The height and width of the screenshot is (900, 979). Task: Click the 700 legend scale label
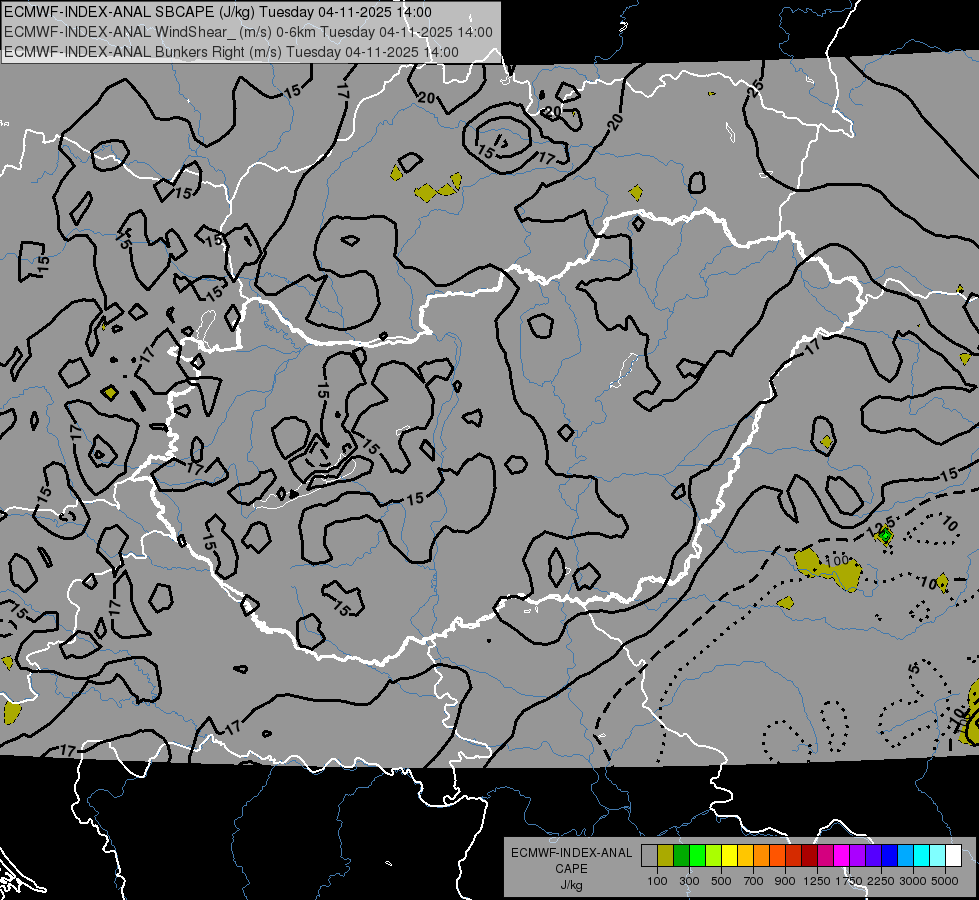(x=754, y=881)
